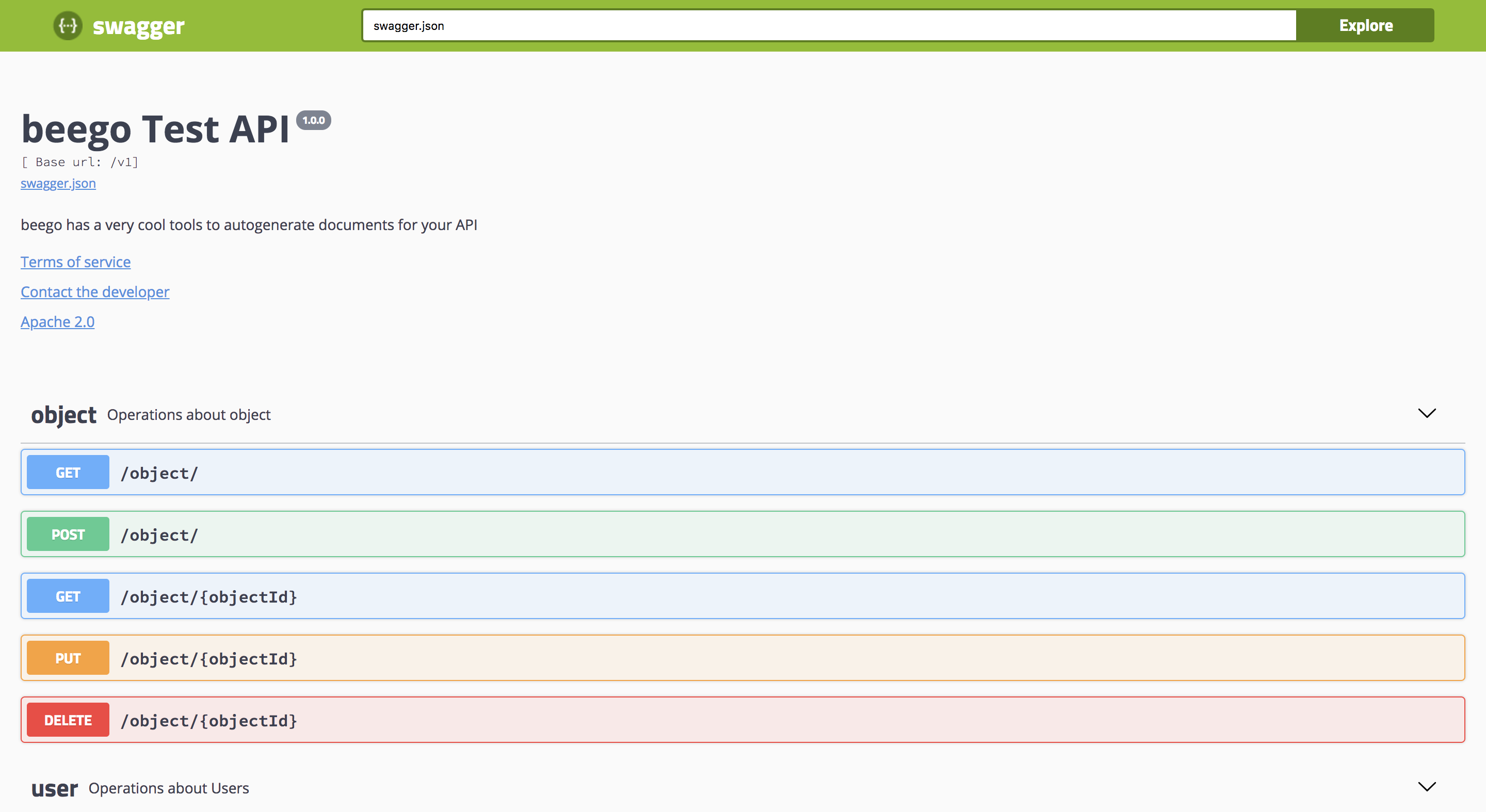The width and height of the screenshot is (1486, 812).
Task: Collapse the user section chevron
Action: (1427, 787)
